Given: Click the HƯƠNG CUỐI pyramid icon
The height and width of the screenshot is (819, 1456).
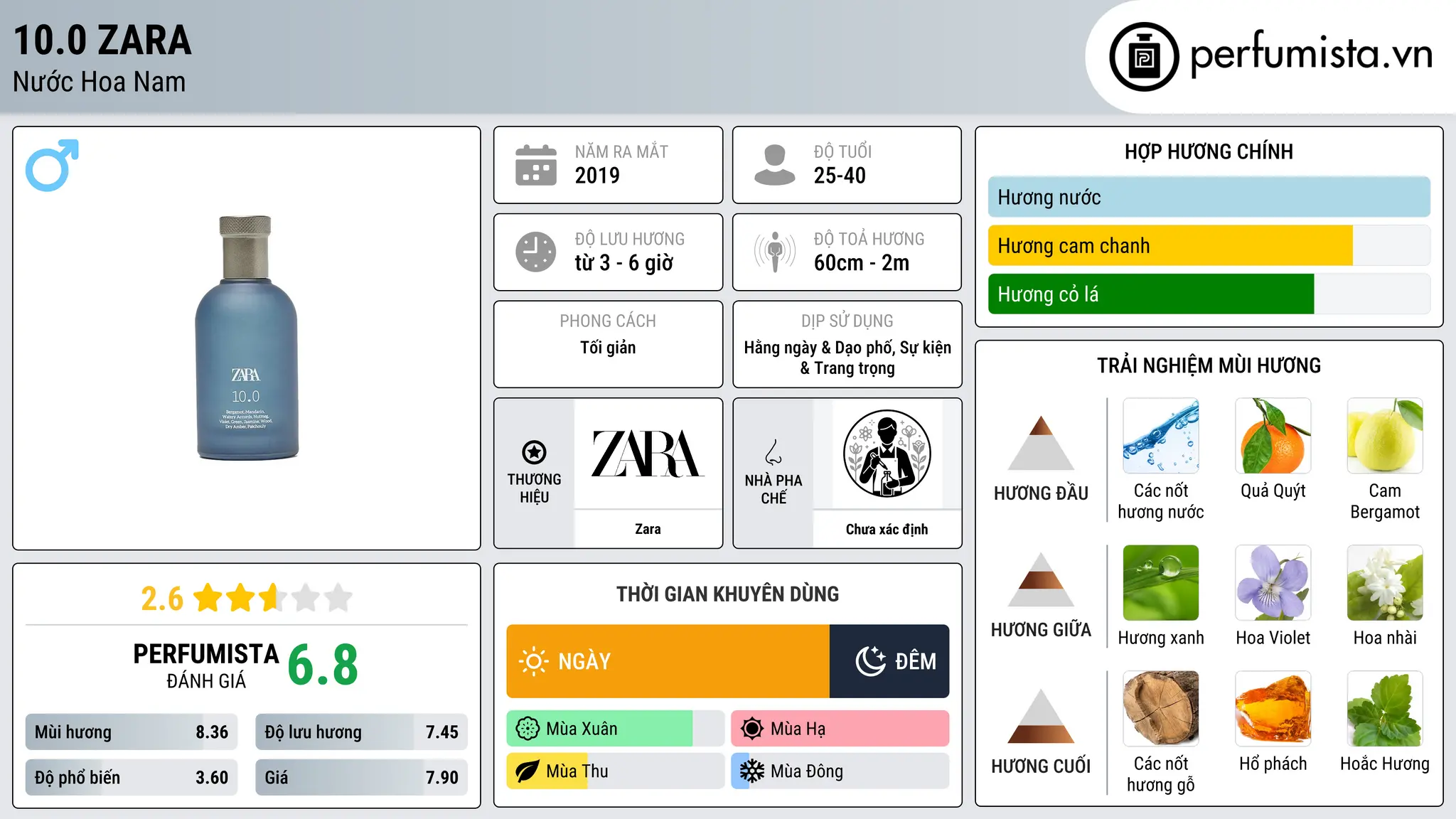Looking at the screenshot, I should pos(1041,716).
